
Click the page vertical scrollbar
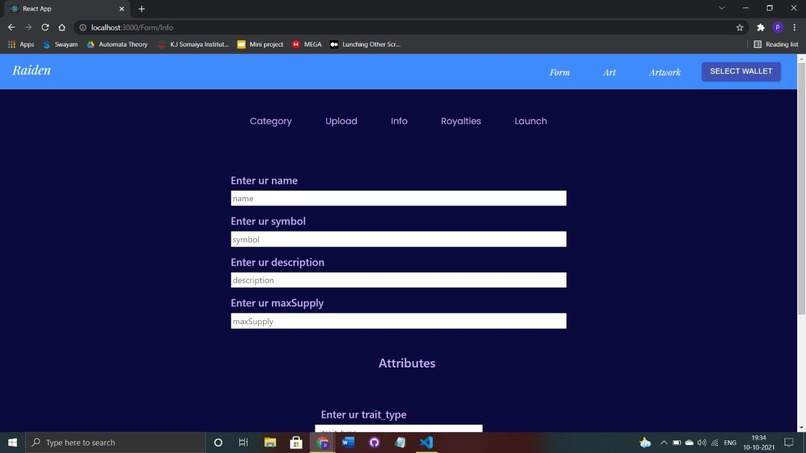pos(801,189)
